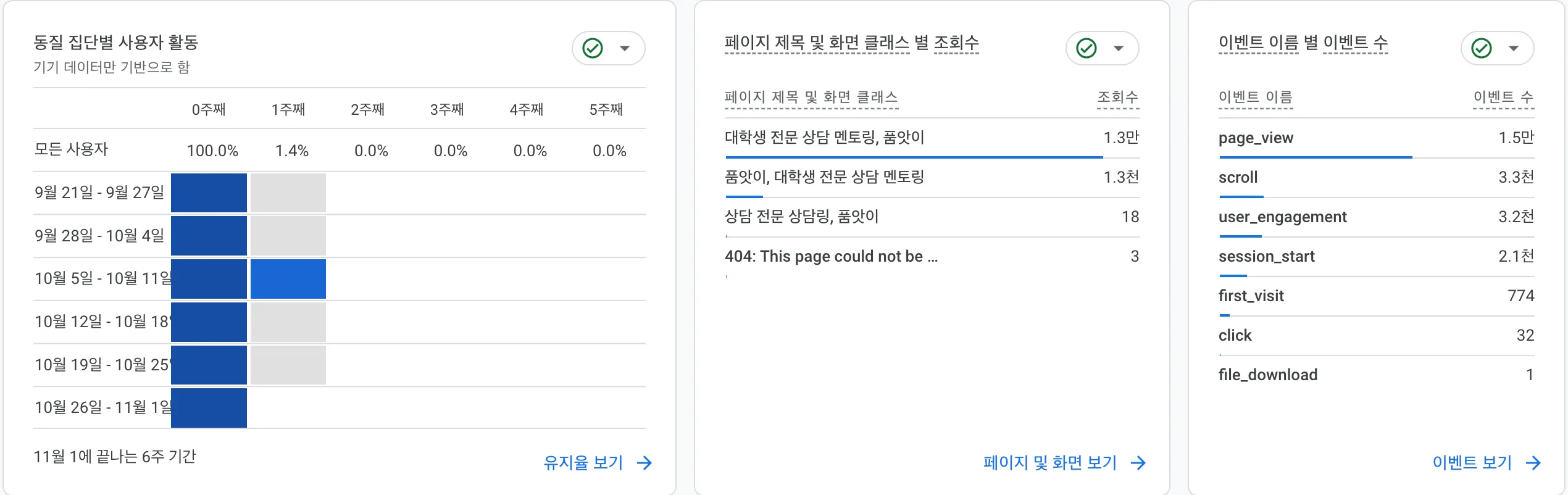1568x495 pixels.
Task: Click the 이벤트 수 column header
Action: [1503, 97]
